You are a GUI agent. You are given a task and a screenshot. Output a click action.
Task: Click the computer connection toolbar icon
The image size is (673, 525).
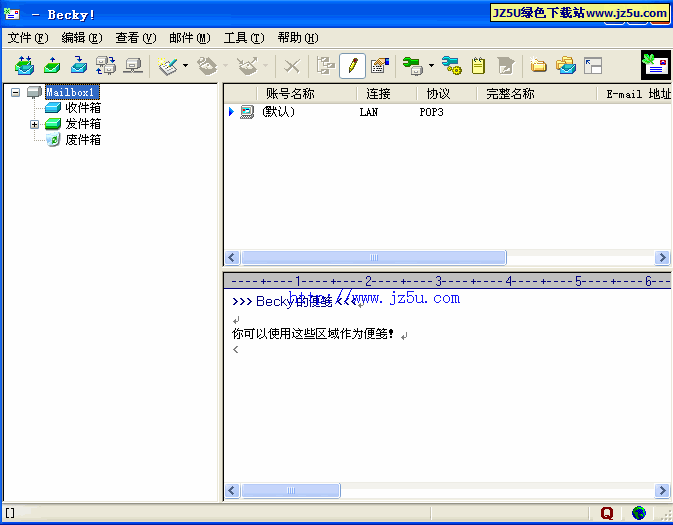[133, 66]
